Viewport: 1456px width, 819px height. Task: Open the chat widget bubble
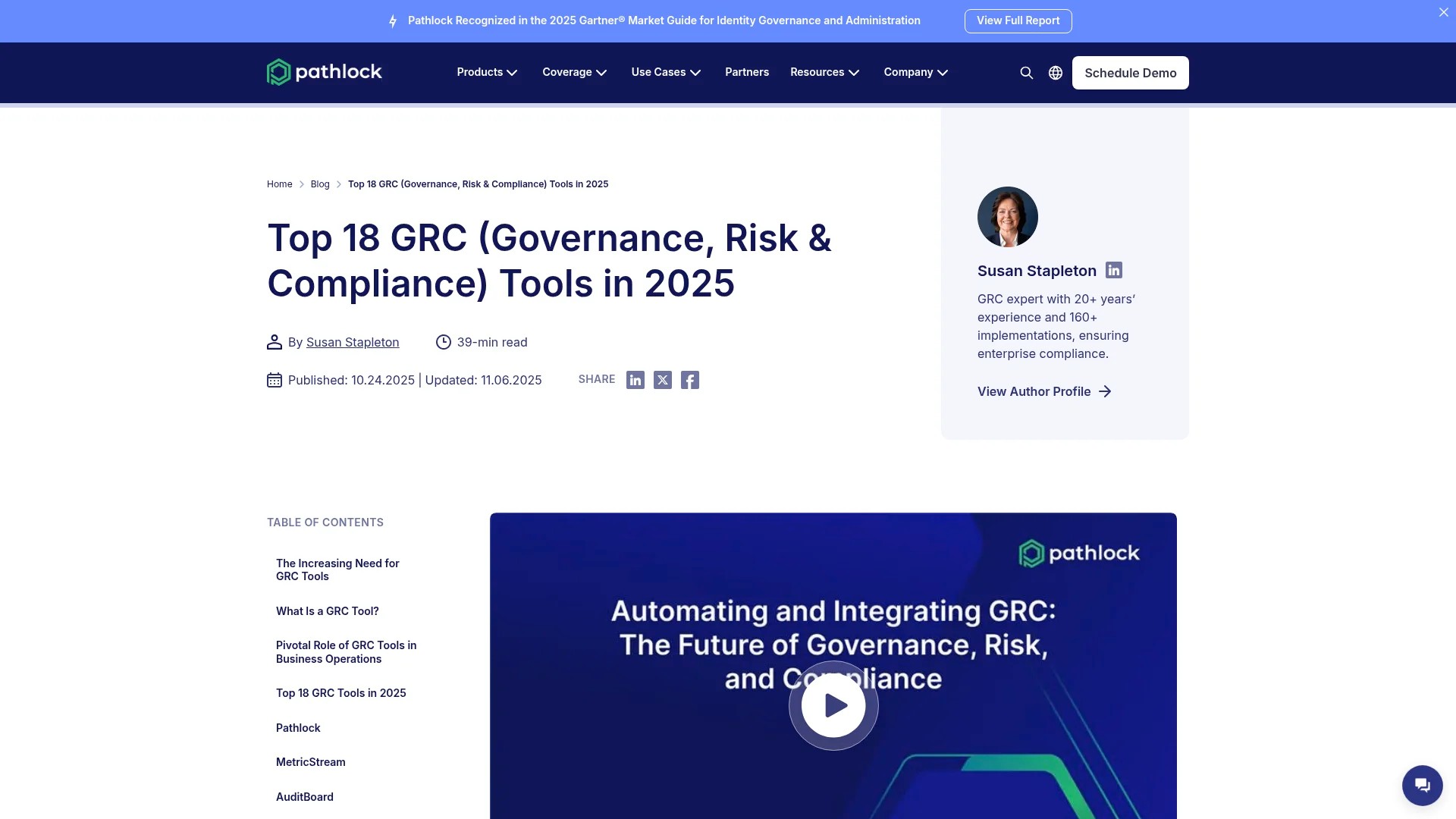[1422, 785]
